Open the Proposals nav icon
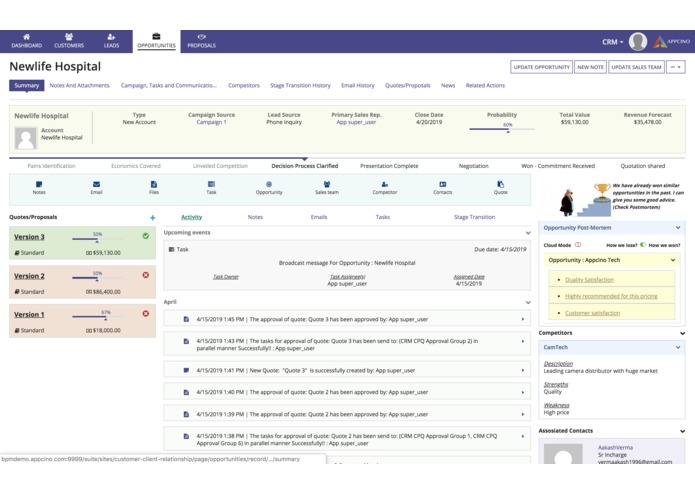This screenshot has height=494, width=695. point(202,37)
